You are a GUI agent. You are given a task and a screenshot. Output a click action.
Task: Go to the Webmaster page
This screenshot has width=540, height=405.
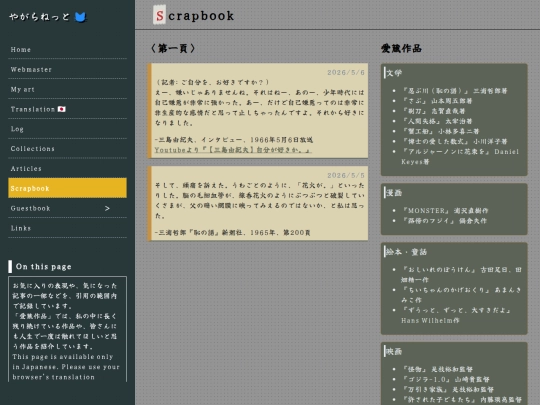click(68, 70)
